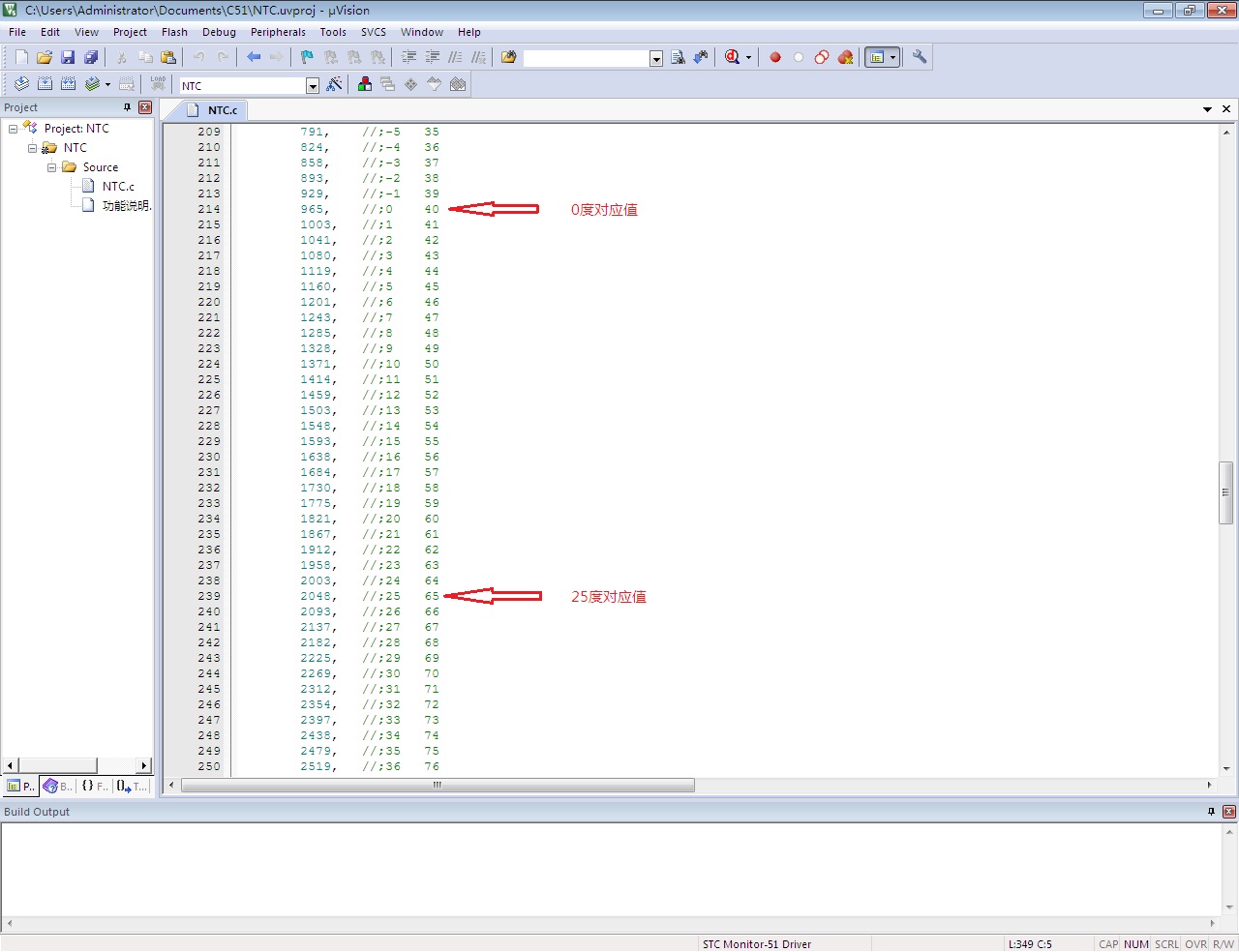Toggle bookmark flag icon in toolbar

coord(307,57)
